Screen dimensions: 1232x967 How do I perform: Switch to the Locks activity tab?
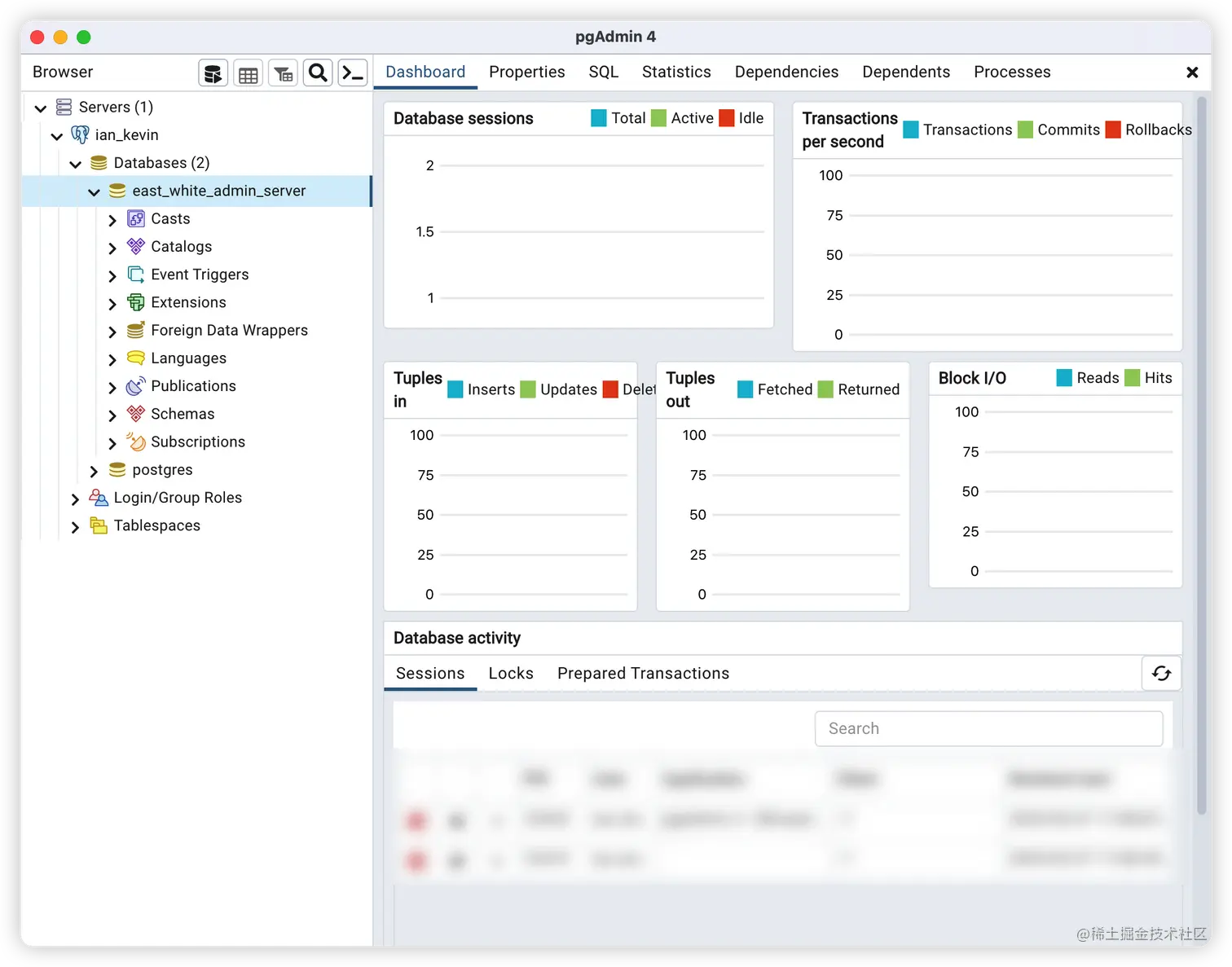(x=511, y=673)
